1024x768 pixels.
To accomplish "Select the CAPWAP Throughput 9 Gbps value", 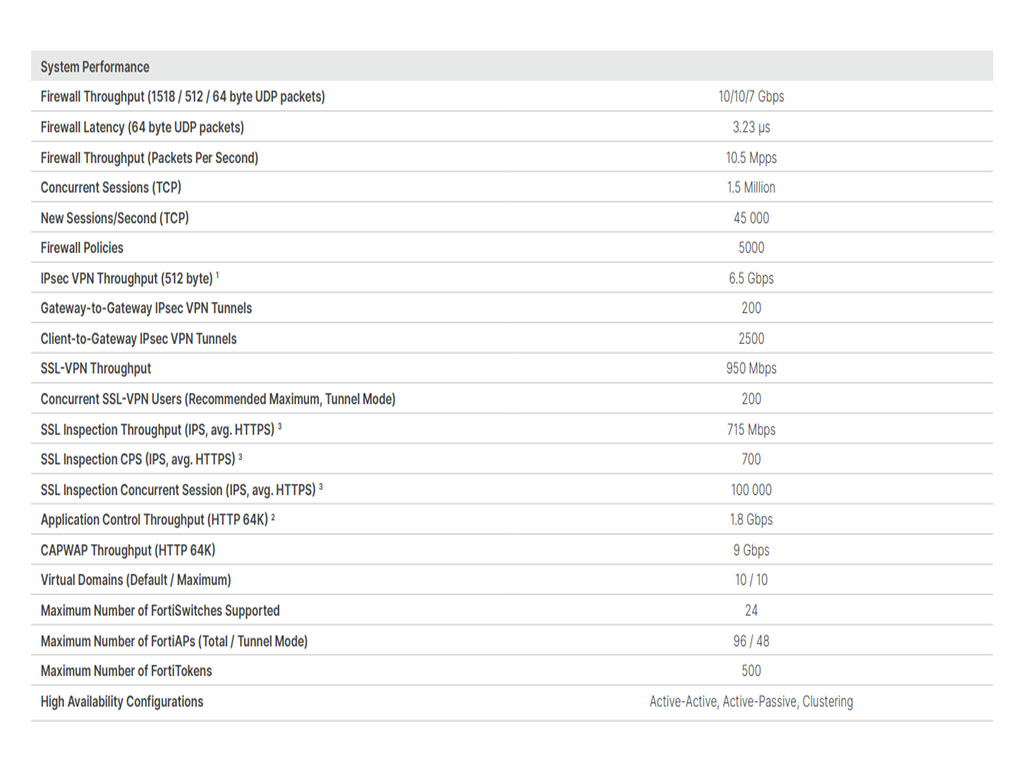I will tap(751, 550).
